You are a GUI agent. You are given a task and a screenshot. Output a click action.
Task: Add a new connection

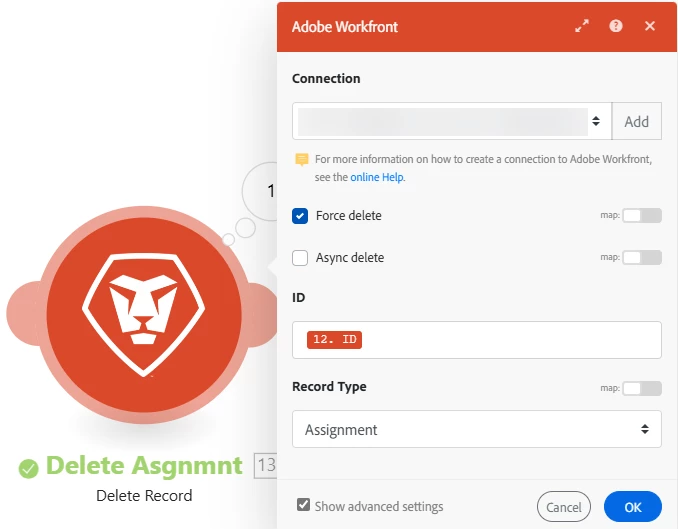pos(636,121)
